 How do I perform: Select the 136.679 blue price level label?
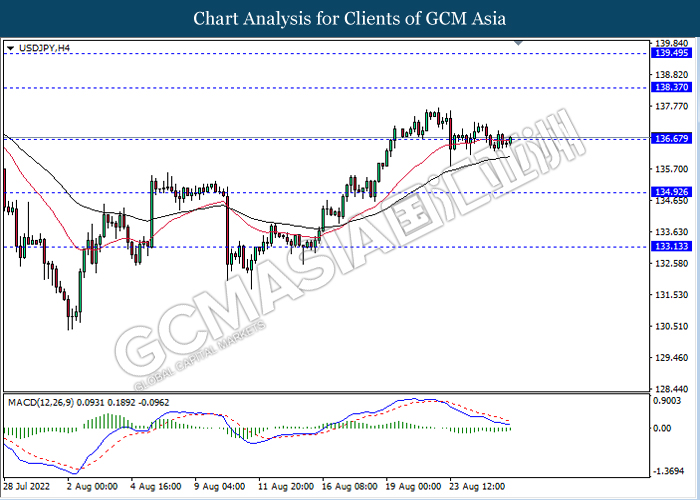[x=672, y=139]
